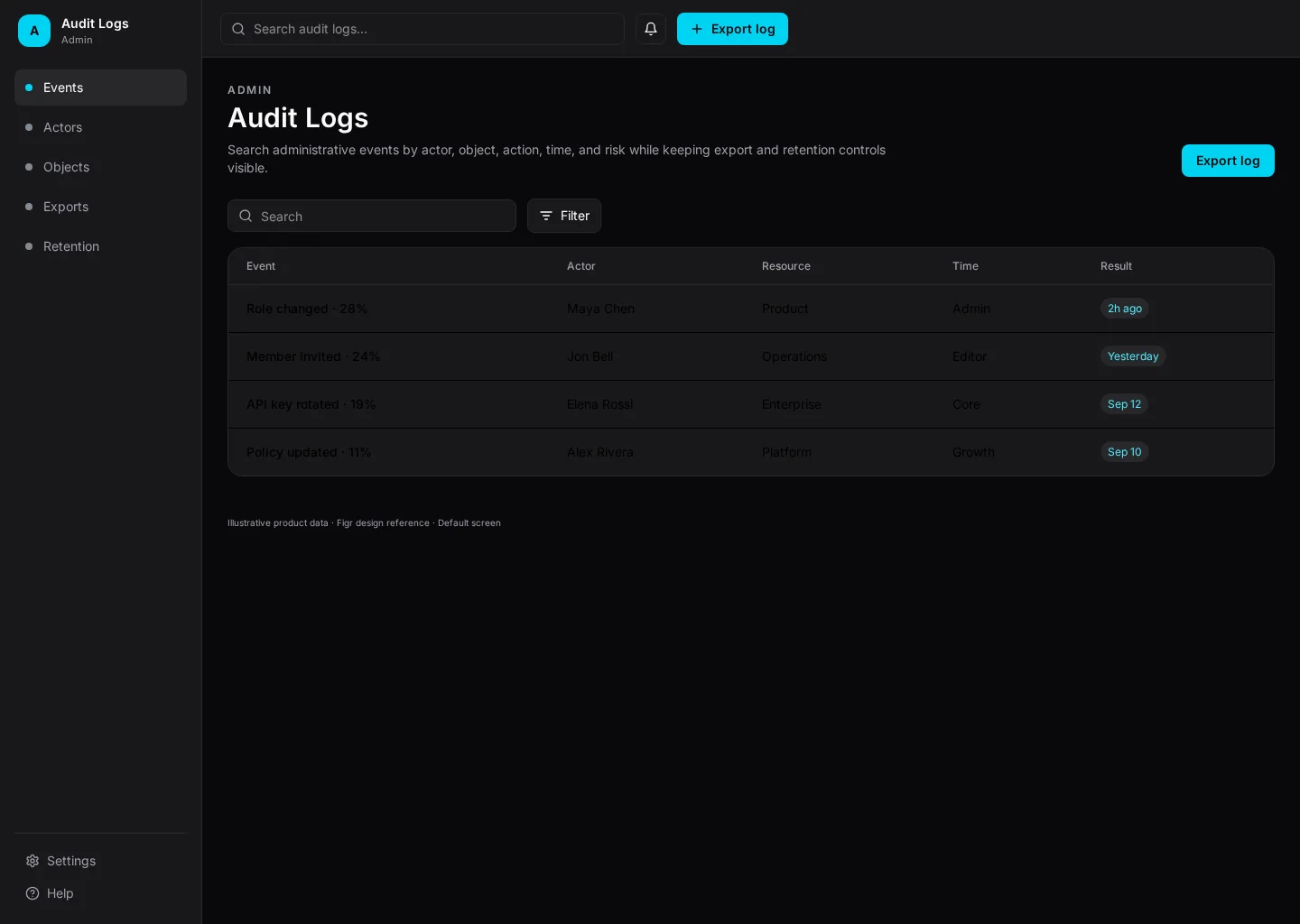Click actor Maya Chen
This screenshot has width=1300, height=924.
[600, 309]
